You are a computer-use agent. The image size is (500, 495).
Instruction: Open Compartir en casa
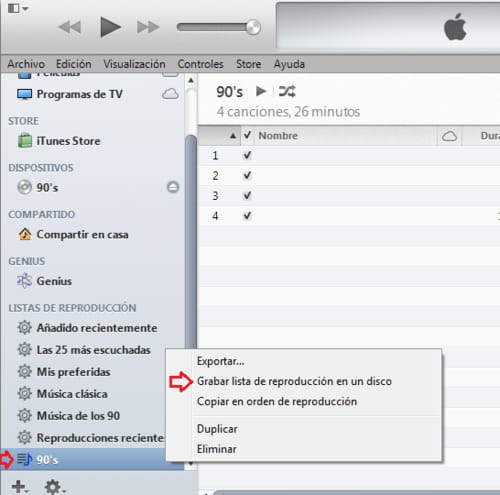click(x=82, y=234)
